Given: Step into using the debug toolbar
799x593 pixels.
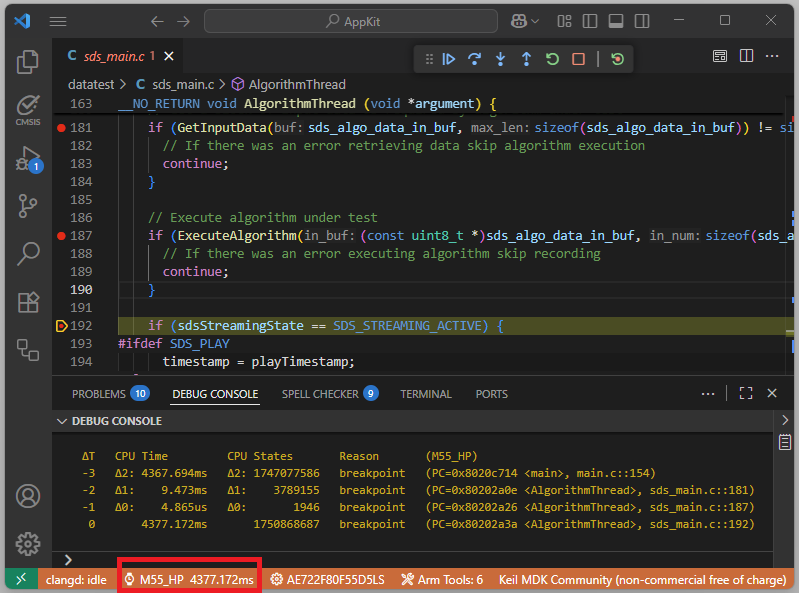Looking at the screenshot, I should click(x=501, y=59).
